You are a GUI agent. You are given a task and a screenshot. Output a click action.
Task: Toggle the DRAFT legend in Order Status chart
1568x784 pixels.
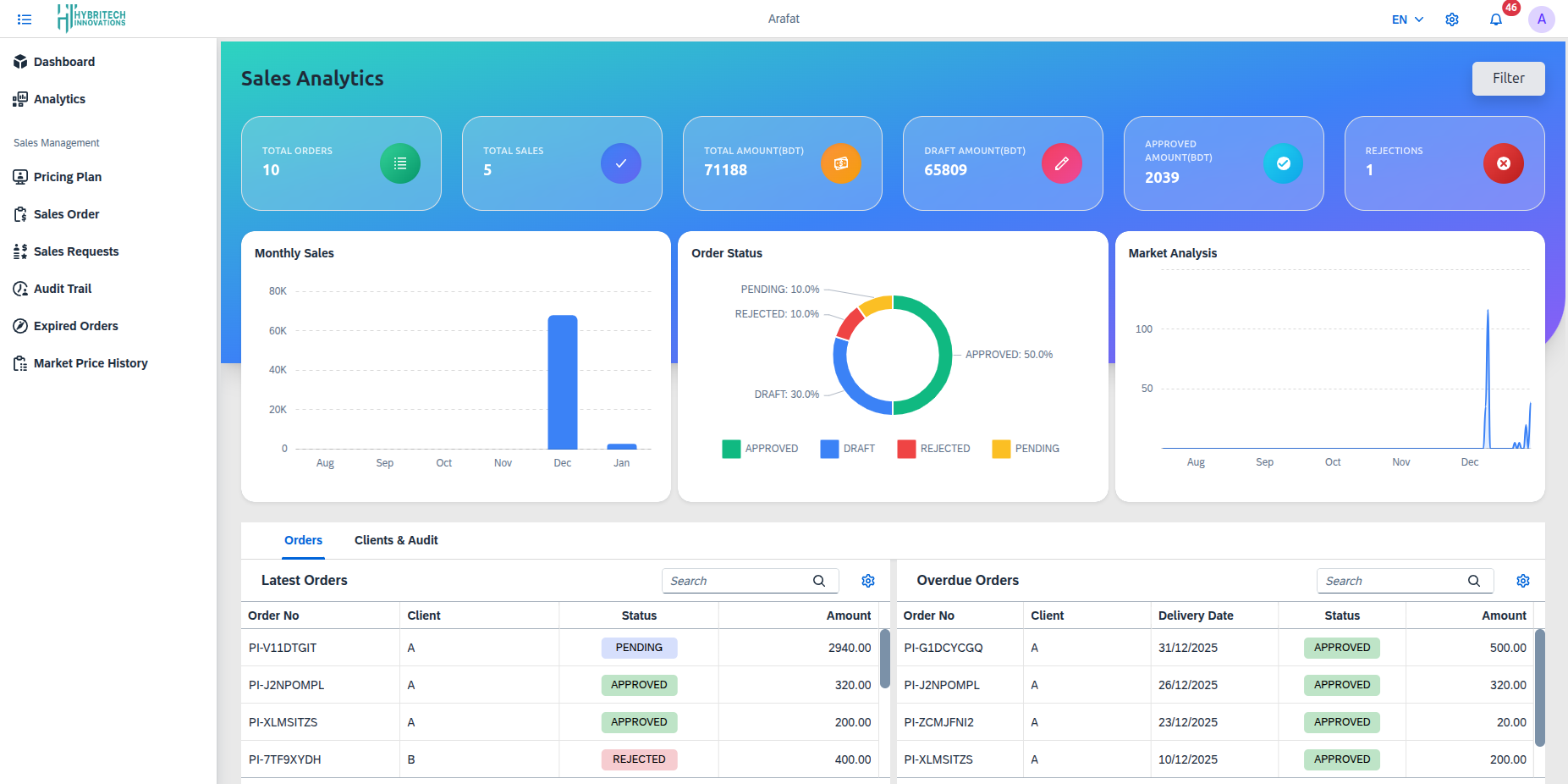(846, 449)
